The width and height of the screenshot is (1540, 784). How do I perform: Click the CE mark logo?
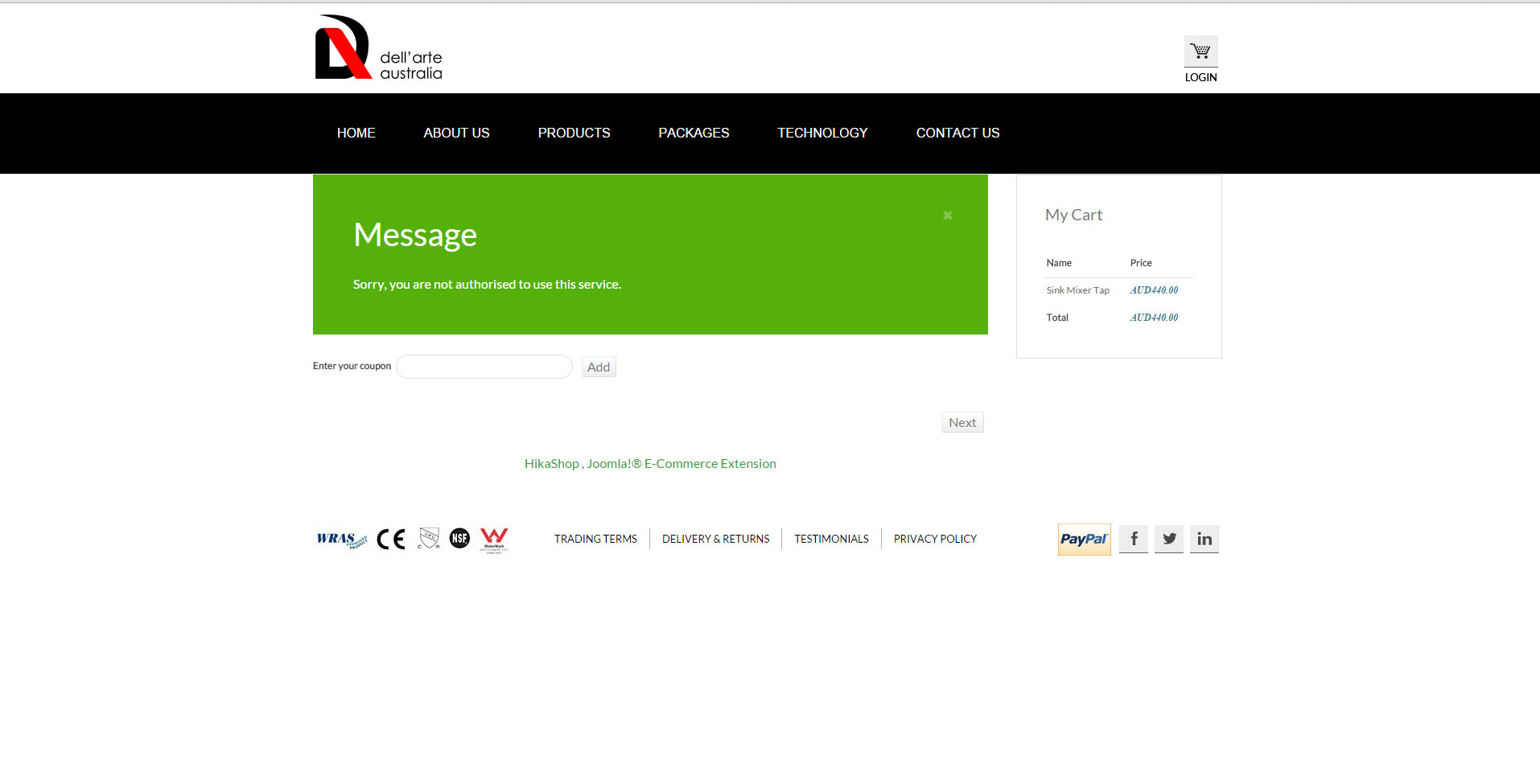pyautogui.click(x=391, y=540)
